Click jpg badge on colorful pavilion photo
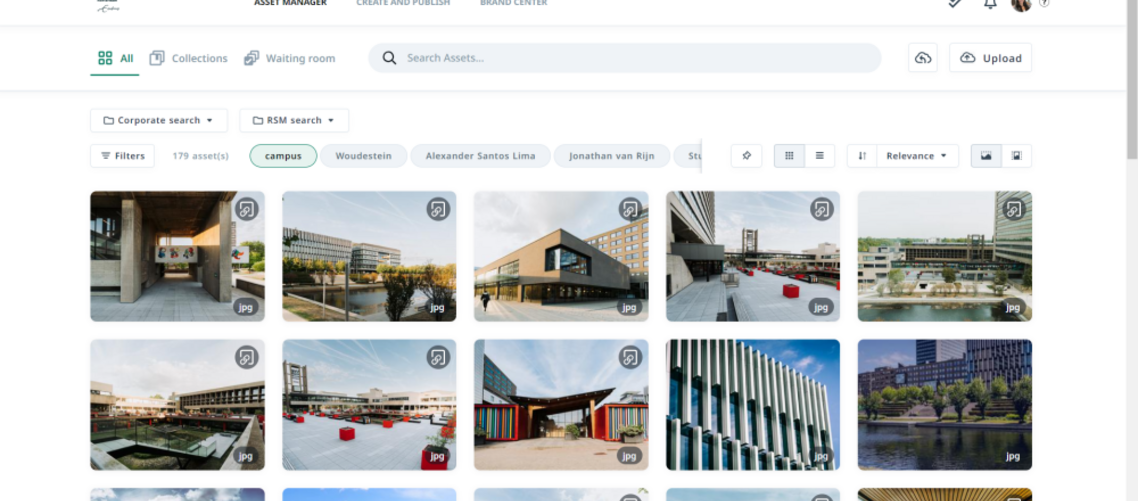1138x501 pixels. coord(629,455)
